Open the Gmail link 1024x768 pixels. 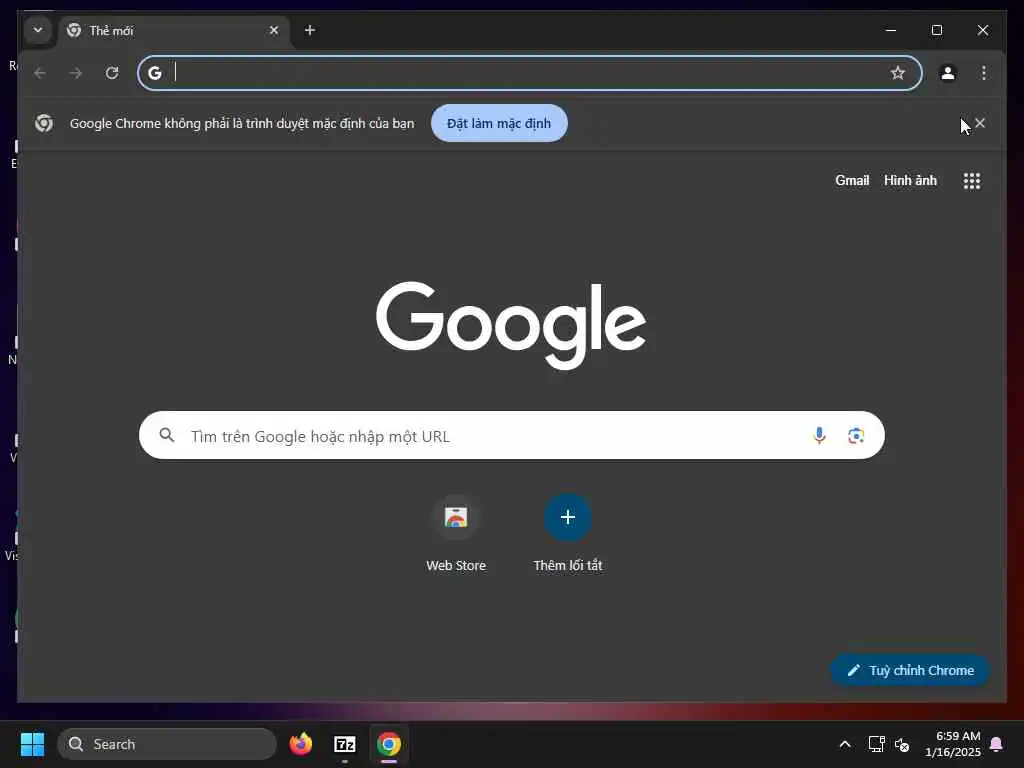pos(852,181)
